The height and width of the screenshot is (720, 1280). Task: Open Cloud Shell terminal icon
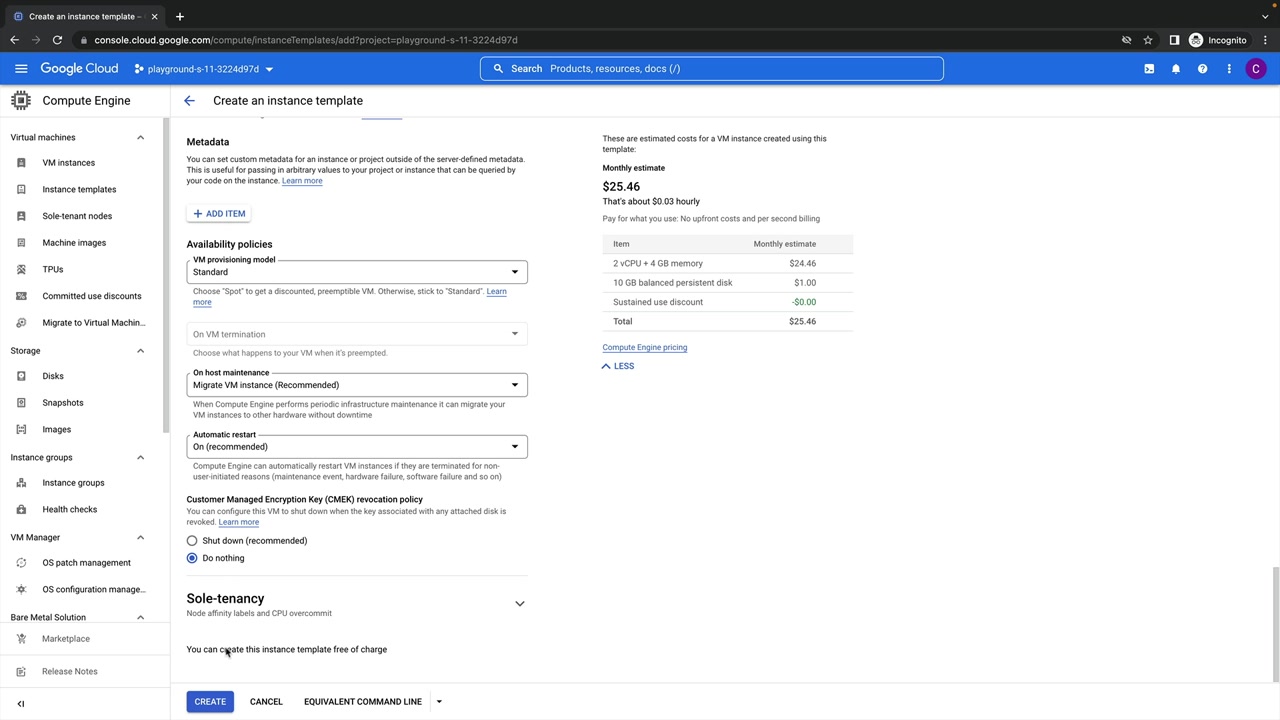click(1149, 69)
